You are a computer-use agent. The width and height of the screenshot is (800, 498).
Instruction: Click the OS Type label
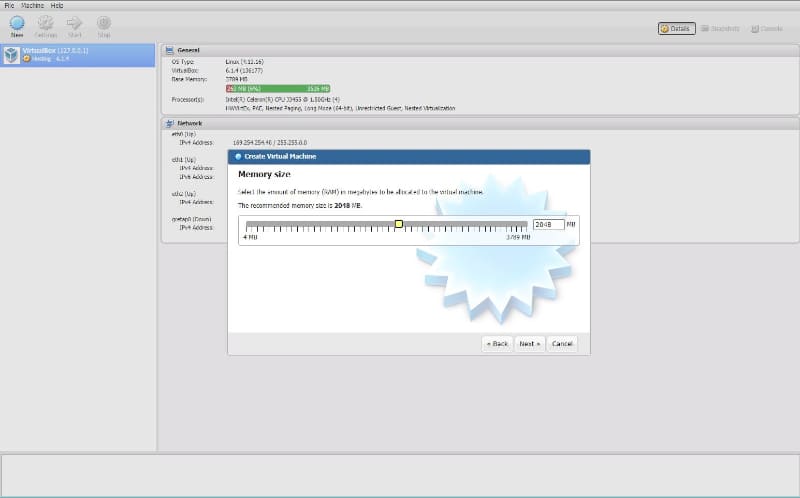183,62
